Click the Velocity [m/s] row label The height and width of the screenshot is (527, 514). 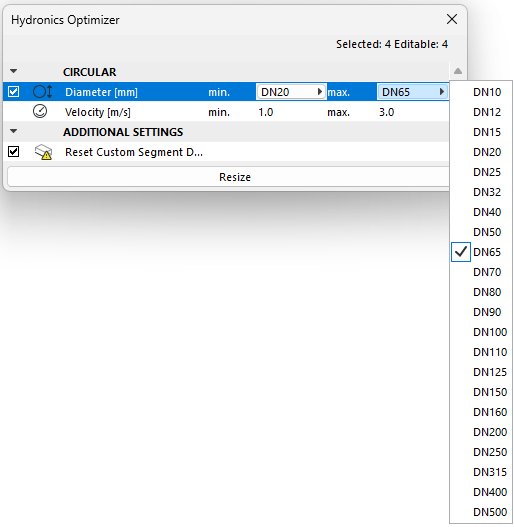[97, 112]
